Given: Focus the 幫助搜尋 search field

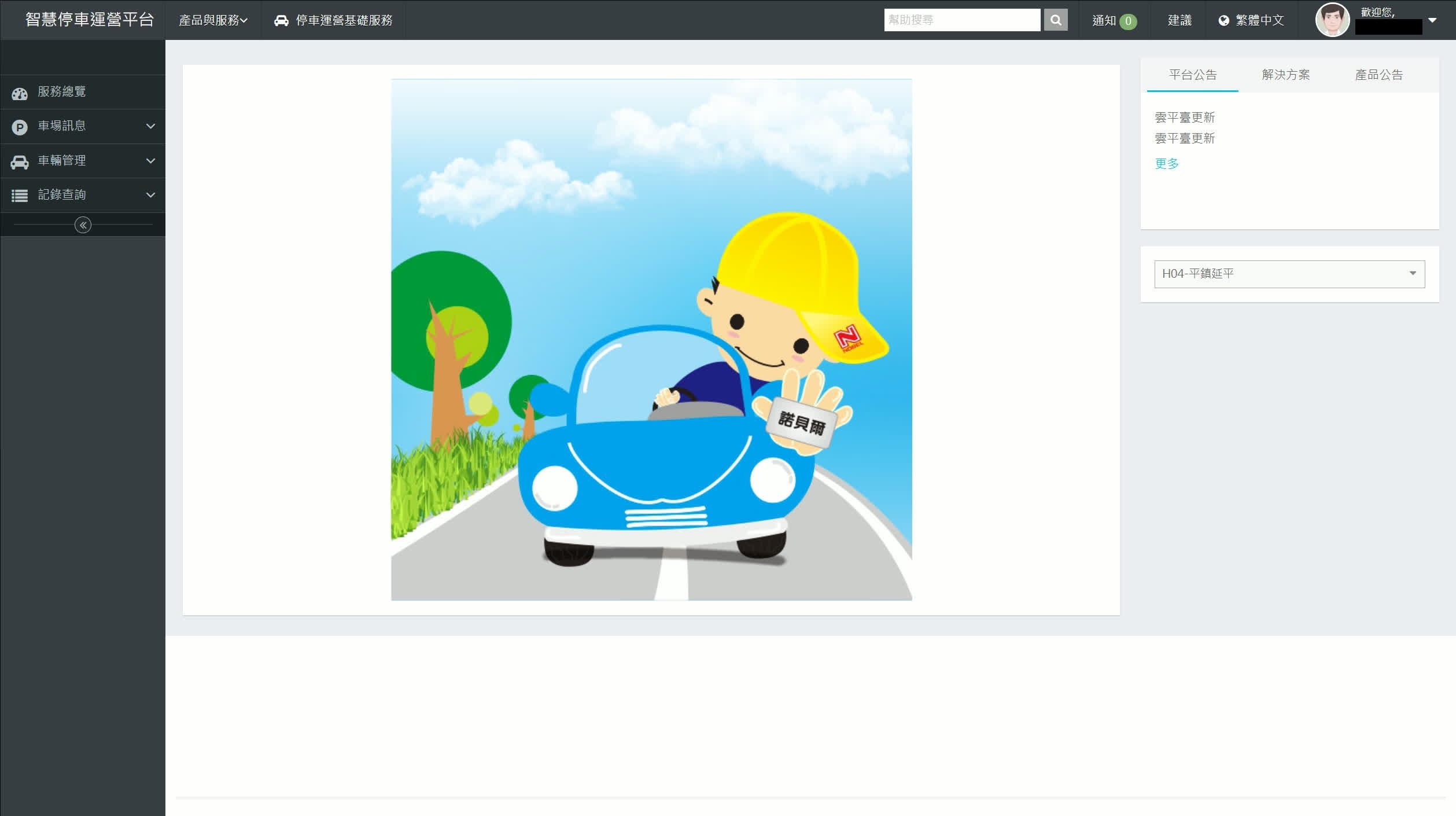Looking at the screenshot, I should 962,20.
